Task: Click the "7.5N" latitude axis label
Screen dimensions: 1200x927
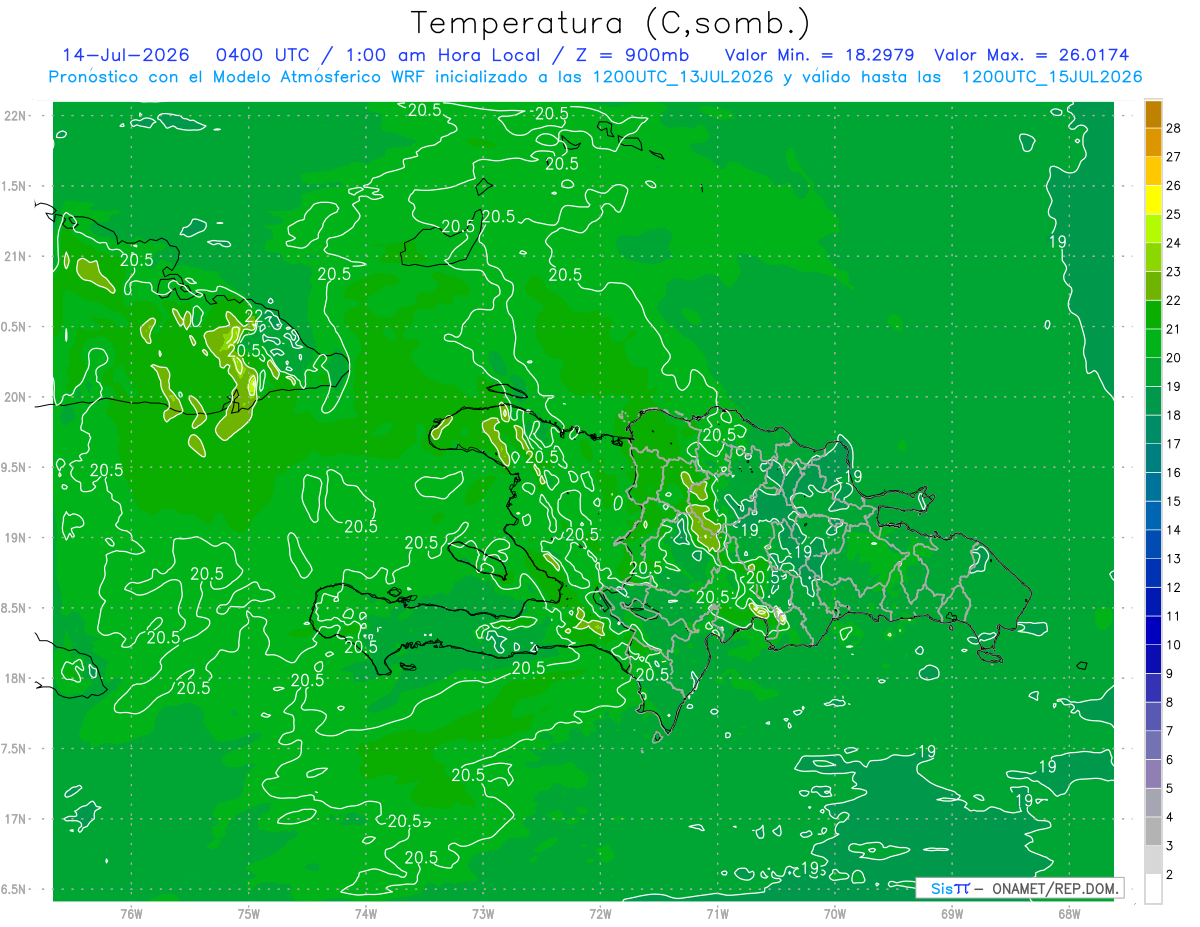Action: (x=14, y=748)
